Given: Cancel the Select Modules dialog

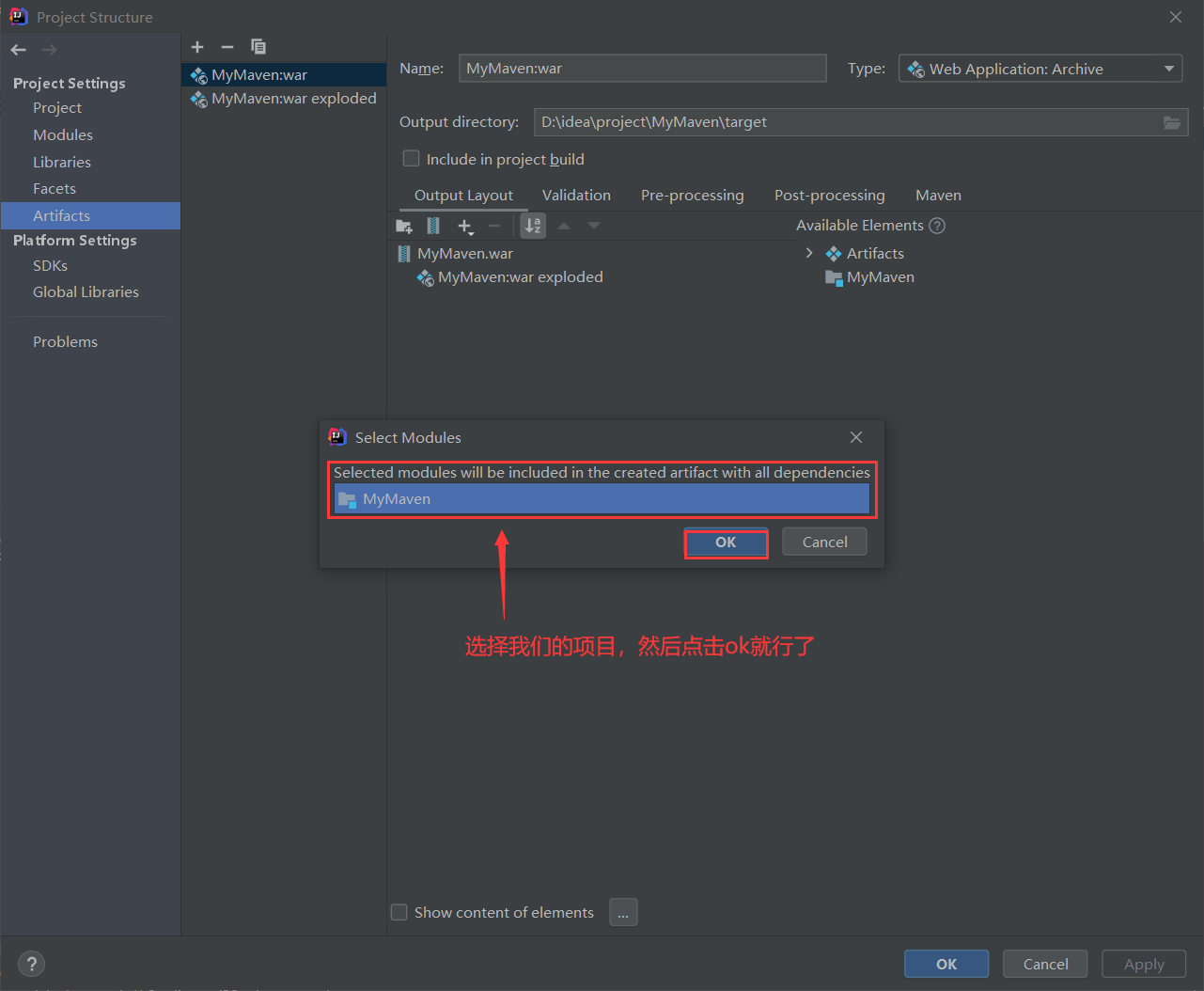Looking at the screenshot, I should click(x=824, y=543).
